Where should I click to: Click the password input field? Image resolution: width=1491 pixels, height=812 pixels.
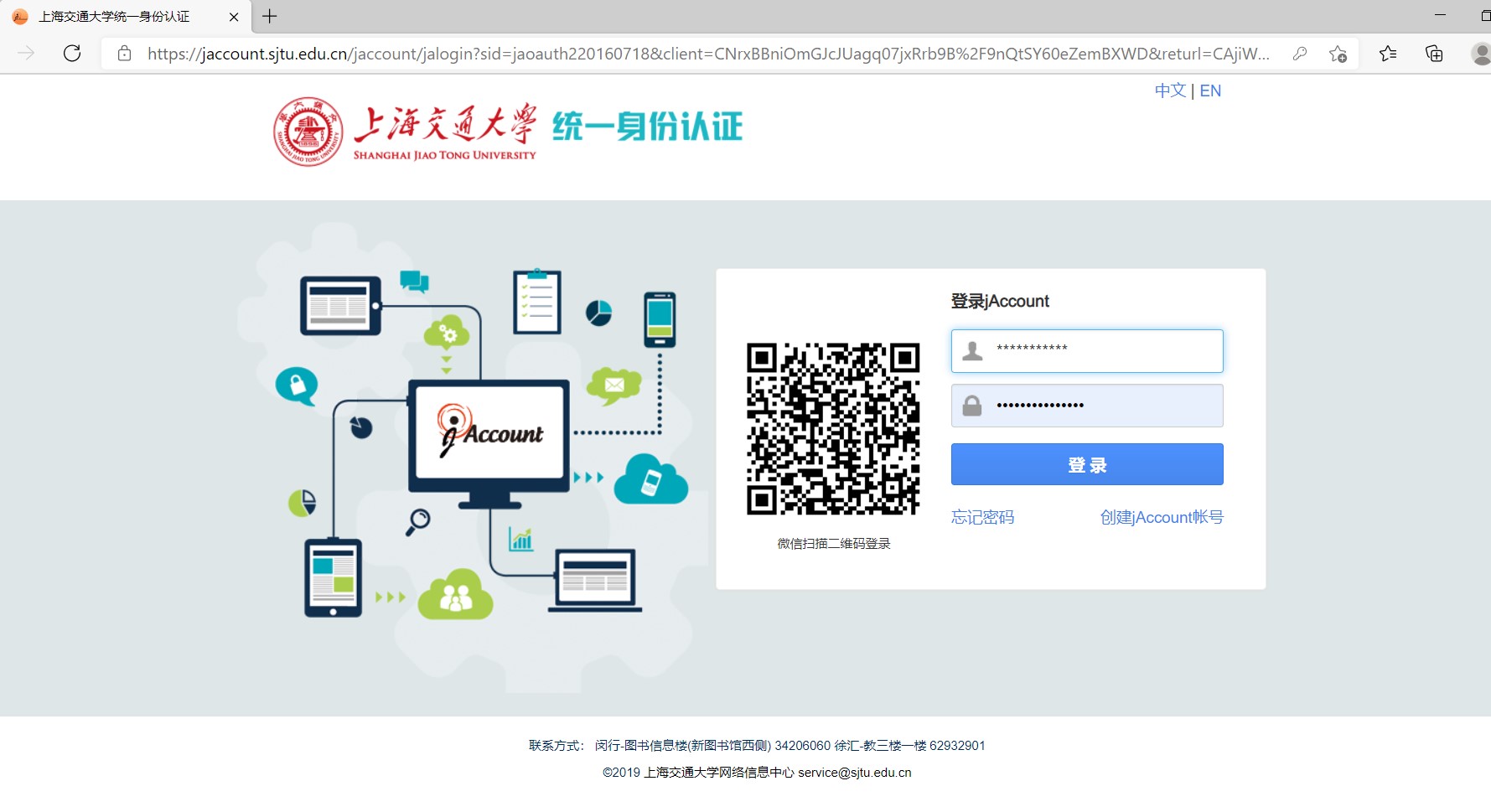click(x=1087, y=406)
